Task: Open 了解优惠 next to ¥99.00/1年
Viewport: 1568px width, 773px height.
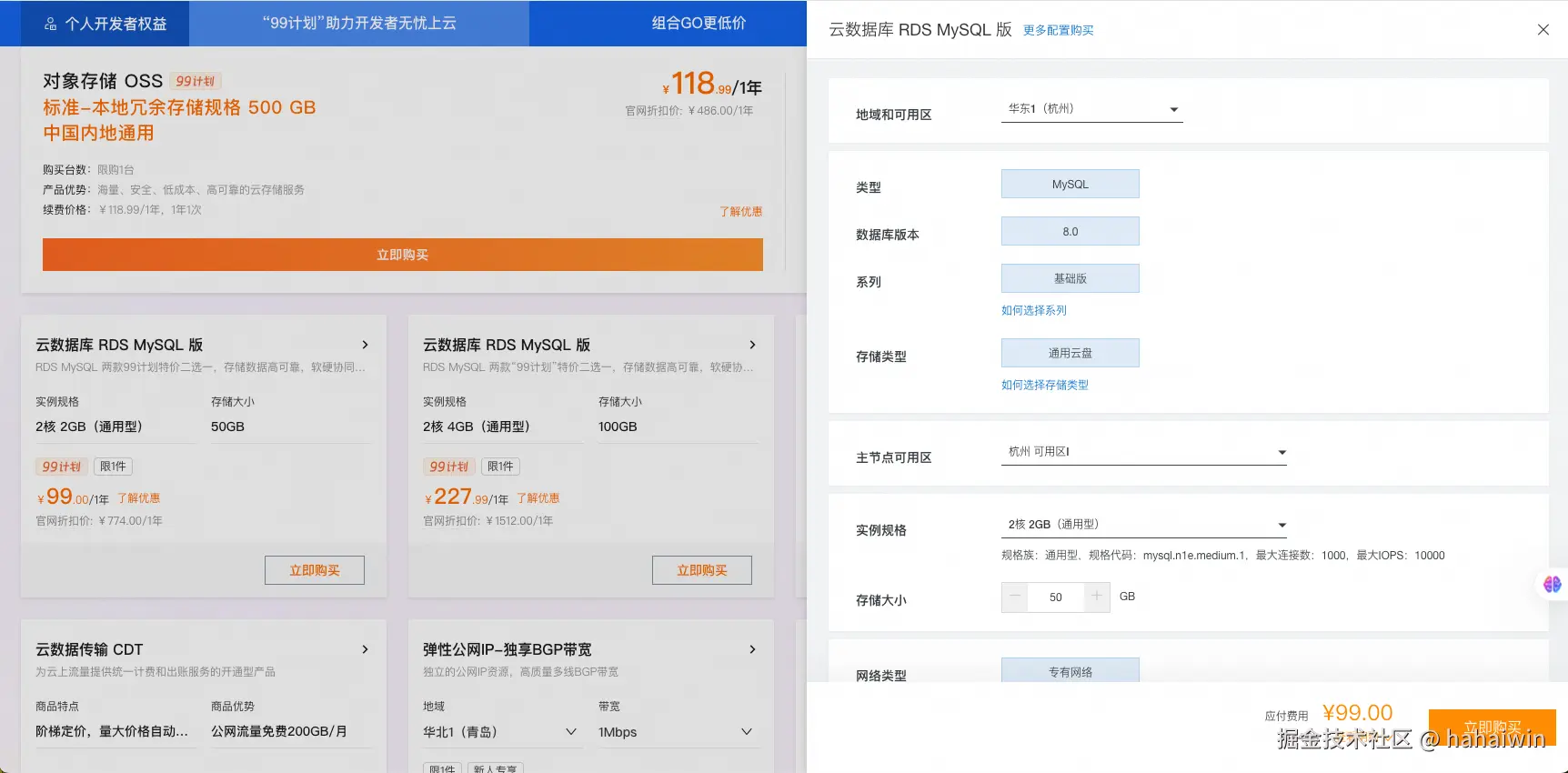Action: click(138, 498)
